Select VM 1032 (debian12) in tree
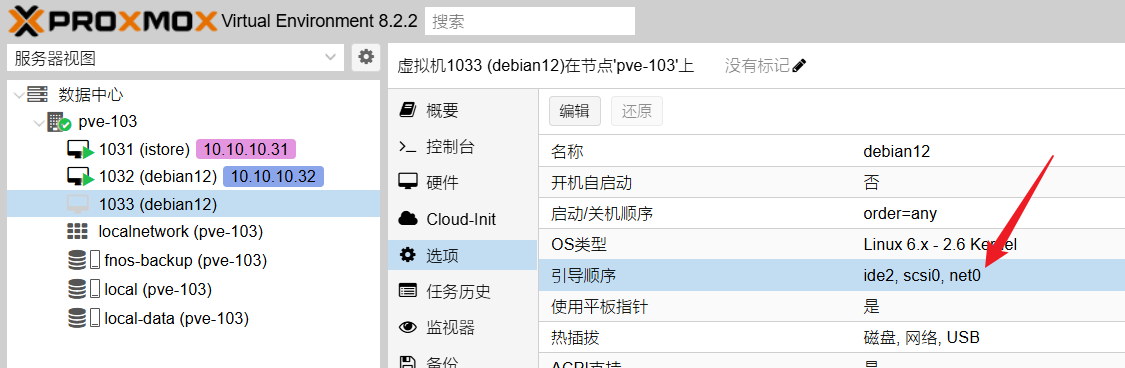Image resolution: width=1125 pixels, height=368 pixels. 158,176
